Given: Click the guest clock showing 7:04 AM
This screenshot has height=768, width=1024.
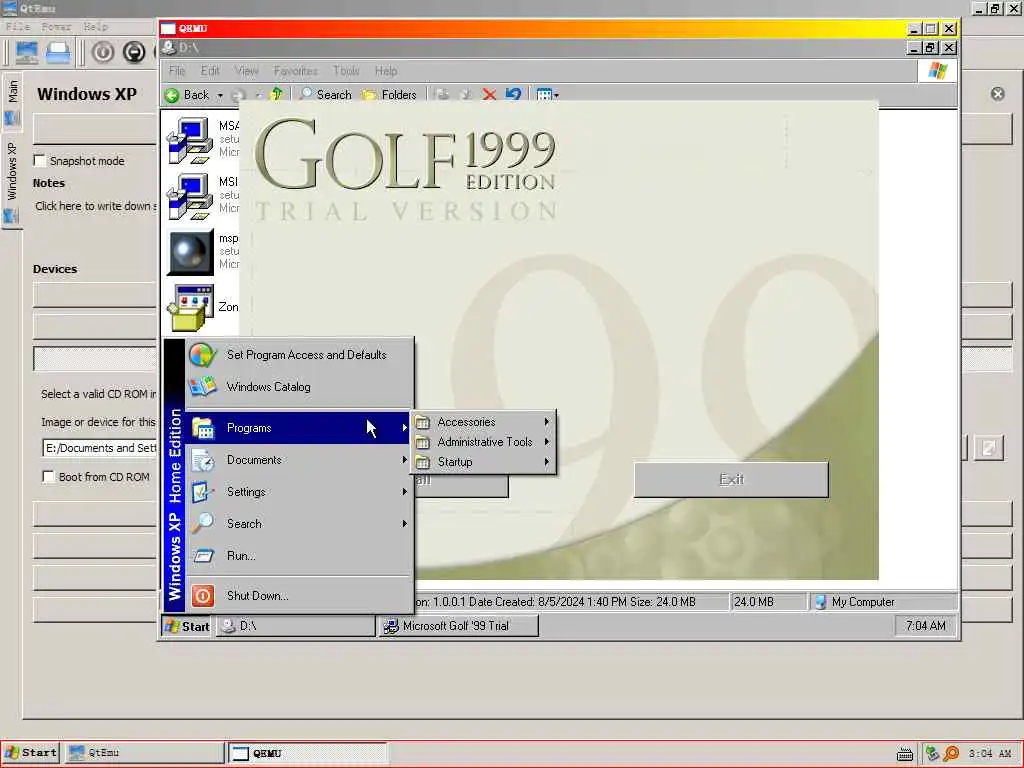Looking at the screenshot, I should pos(925,626).
